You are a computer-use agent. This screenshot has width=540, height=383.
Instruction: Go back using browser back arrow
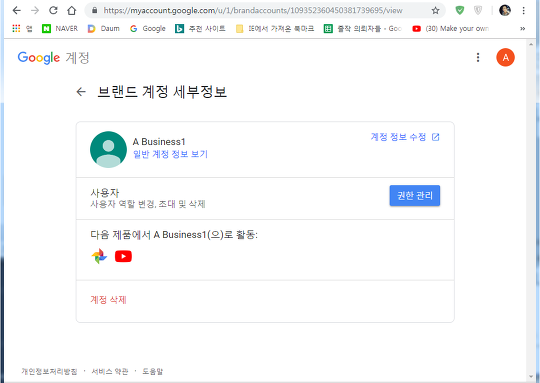pyautogui.click(x=17, y=10)
